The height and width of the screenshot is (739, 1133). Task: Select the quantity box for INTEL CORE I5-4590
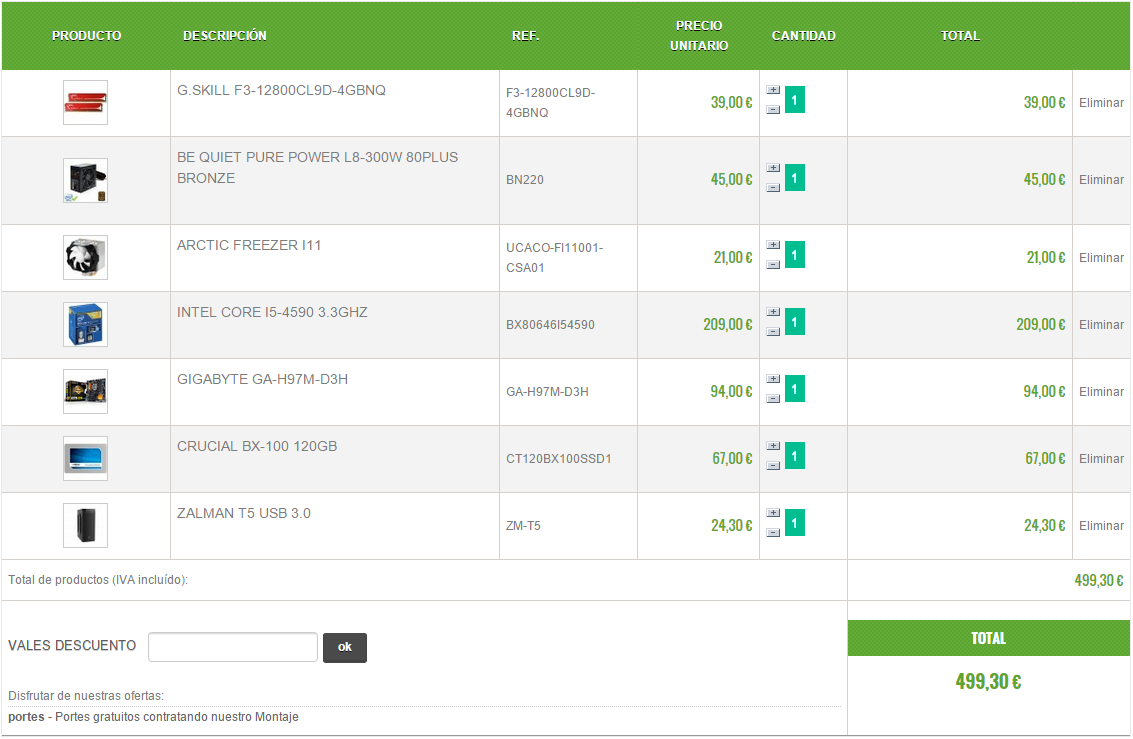[x=795, y=321]
